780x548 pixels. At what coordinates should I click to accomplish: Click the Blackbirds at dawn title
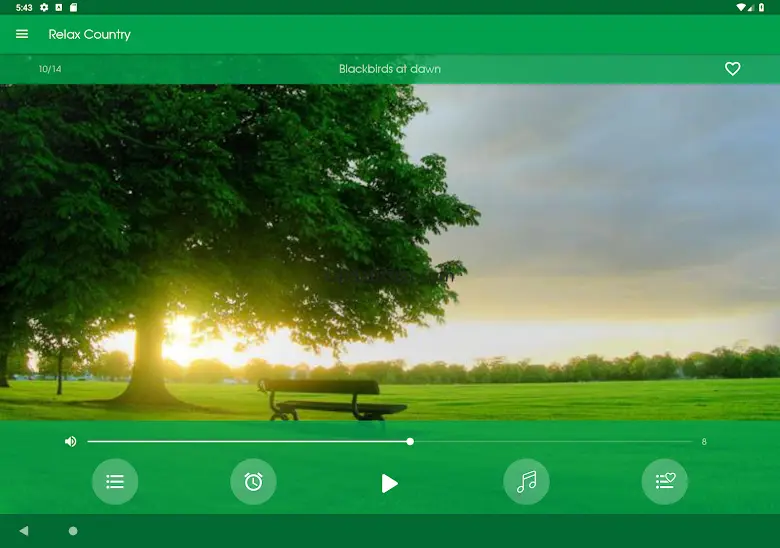click(x=390, y=69)
